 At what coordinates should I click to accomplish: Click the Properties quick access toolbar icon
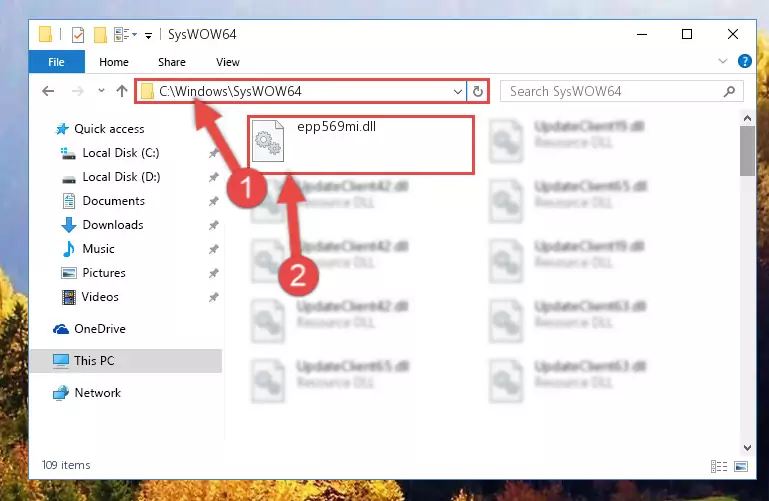coord(77,35)
